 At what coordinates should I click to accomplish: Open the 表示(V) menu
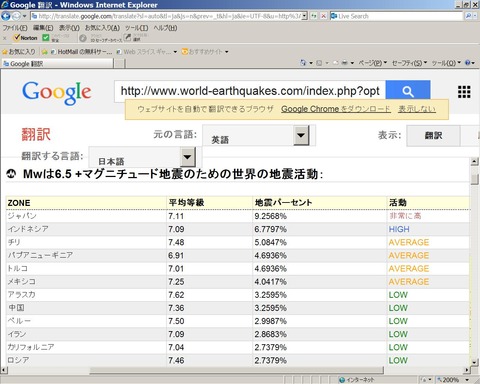point(69,28)
